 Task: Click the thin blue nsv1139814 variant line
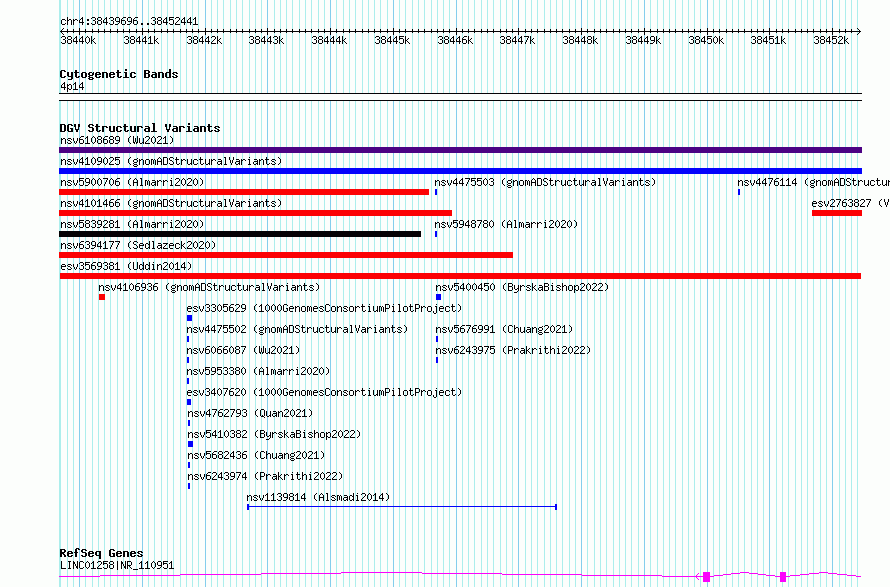(x=402, y=506)
